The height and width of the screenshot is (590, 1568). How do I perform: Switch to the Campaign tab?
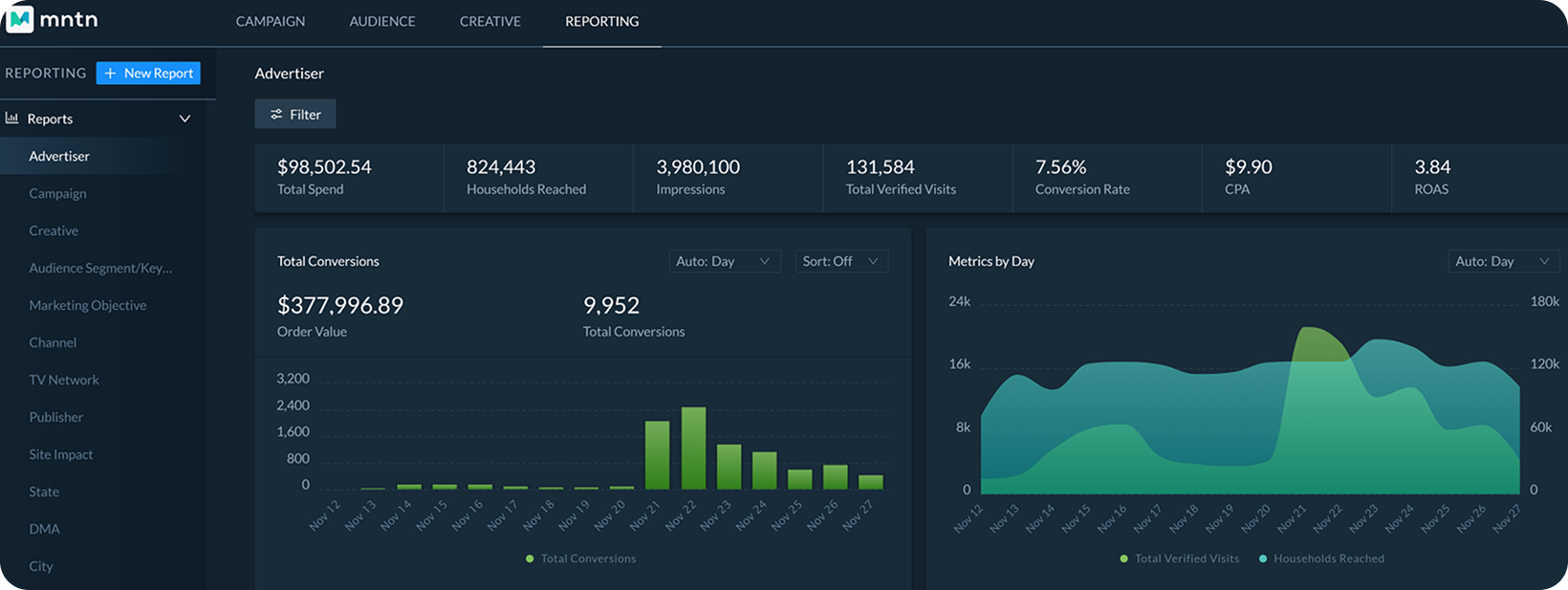coord(271,21)
